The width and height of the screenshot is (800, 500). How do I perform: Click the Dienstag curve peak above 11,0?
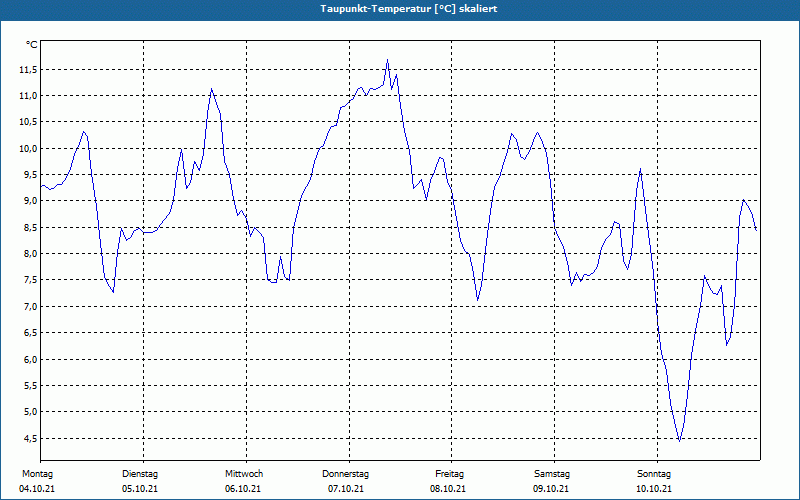(x=211, y=89)
